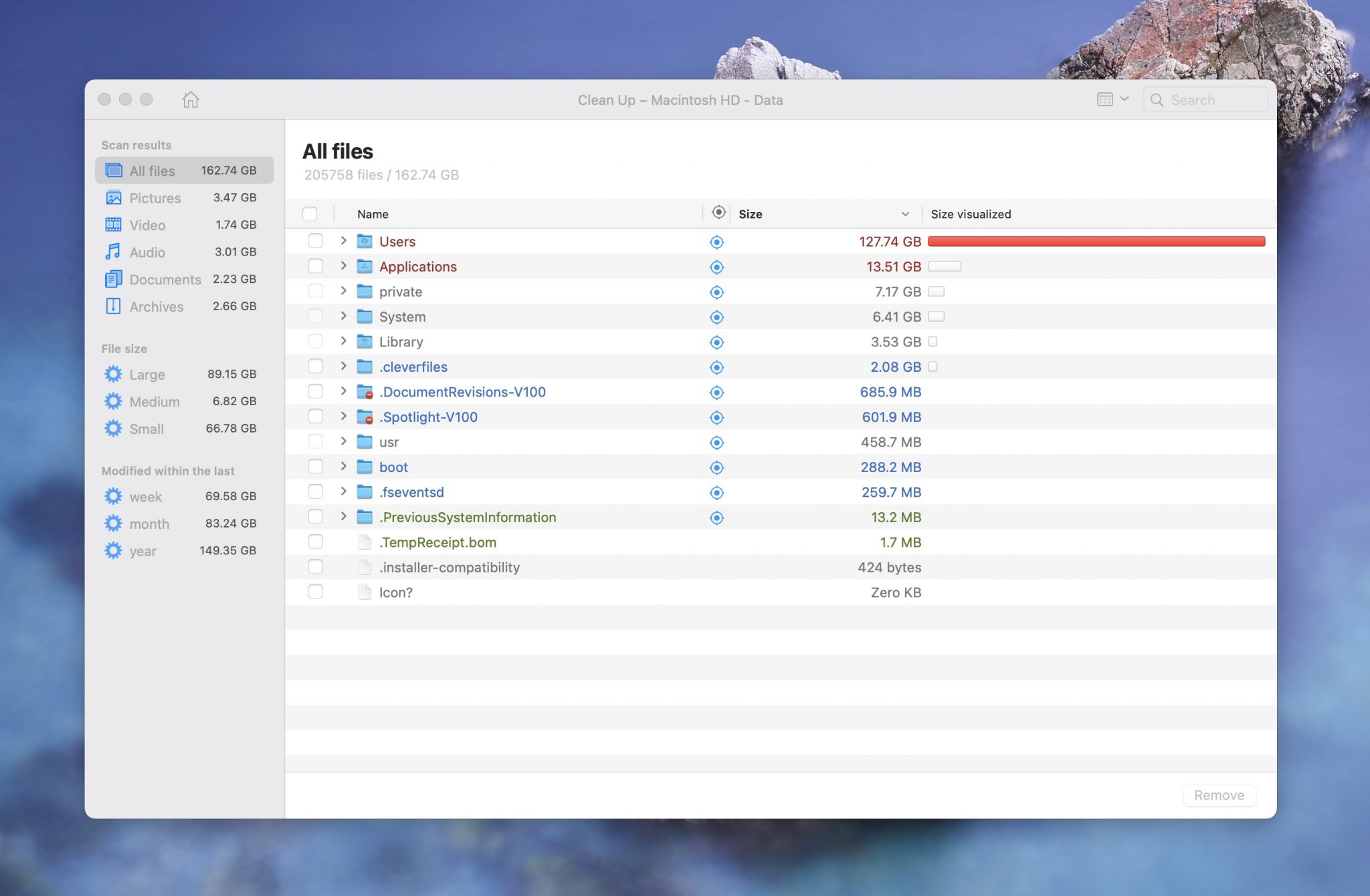Expand the Applications folder disclosure triangle
Viewport: 1370px width, 896px height.
click(x=342, y=266)
